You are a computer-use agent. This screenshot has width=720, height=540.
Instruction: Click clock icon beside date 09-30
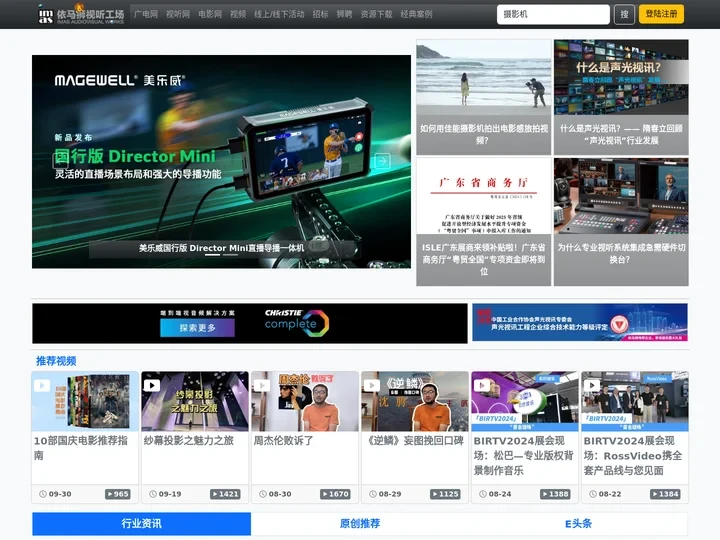[43, 494]
